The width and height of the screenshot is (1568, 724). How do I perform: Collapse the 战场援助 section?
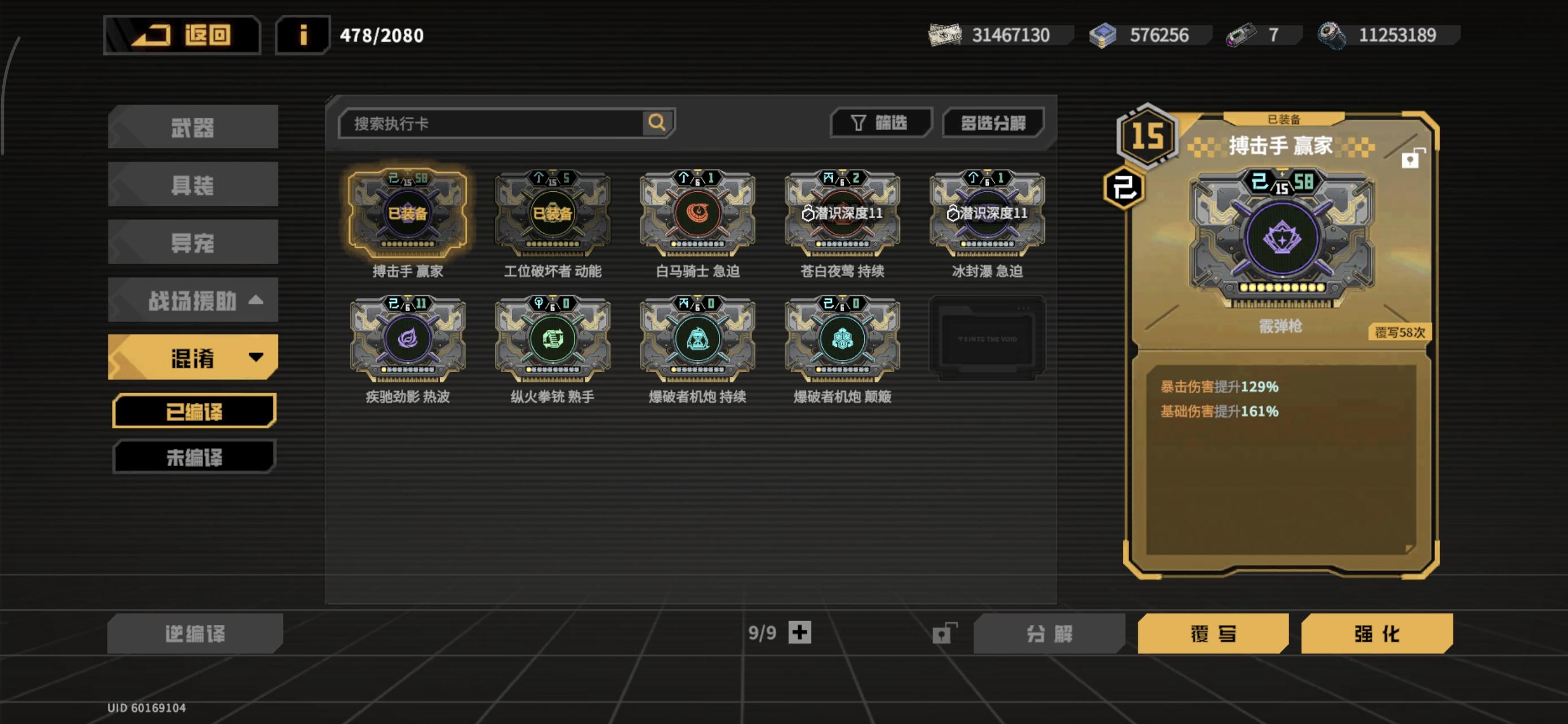pos(193,300)
